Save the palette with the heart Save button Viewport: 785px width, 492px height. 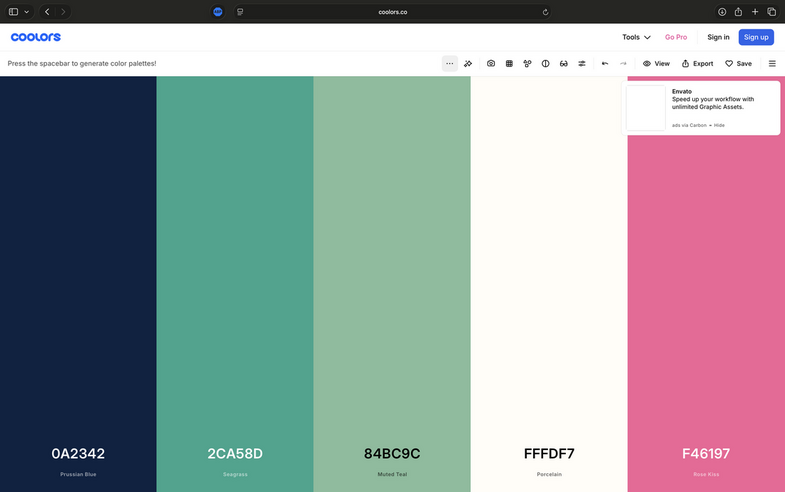point(738,63)
